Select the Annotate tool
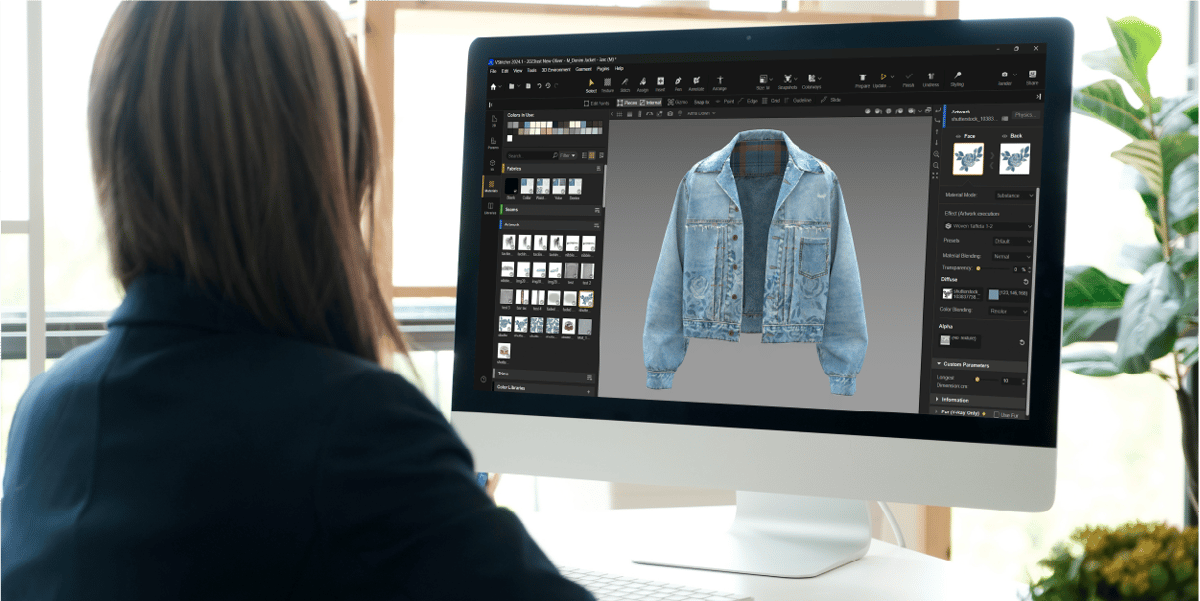 click(696, 81)
